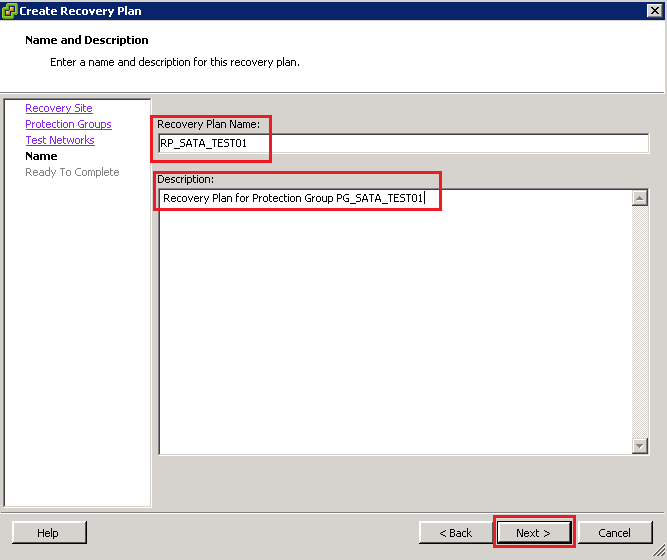Open Help for this wizard
667x560 pixels.
[48, 533]
